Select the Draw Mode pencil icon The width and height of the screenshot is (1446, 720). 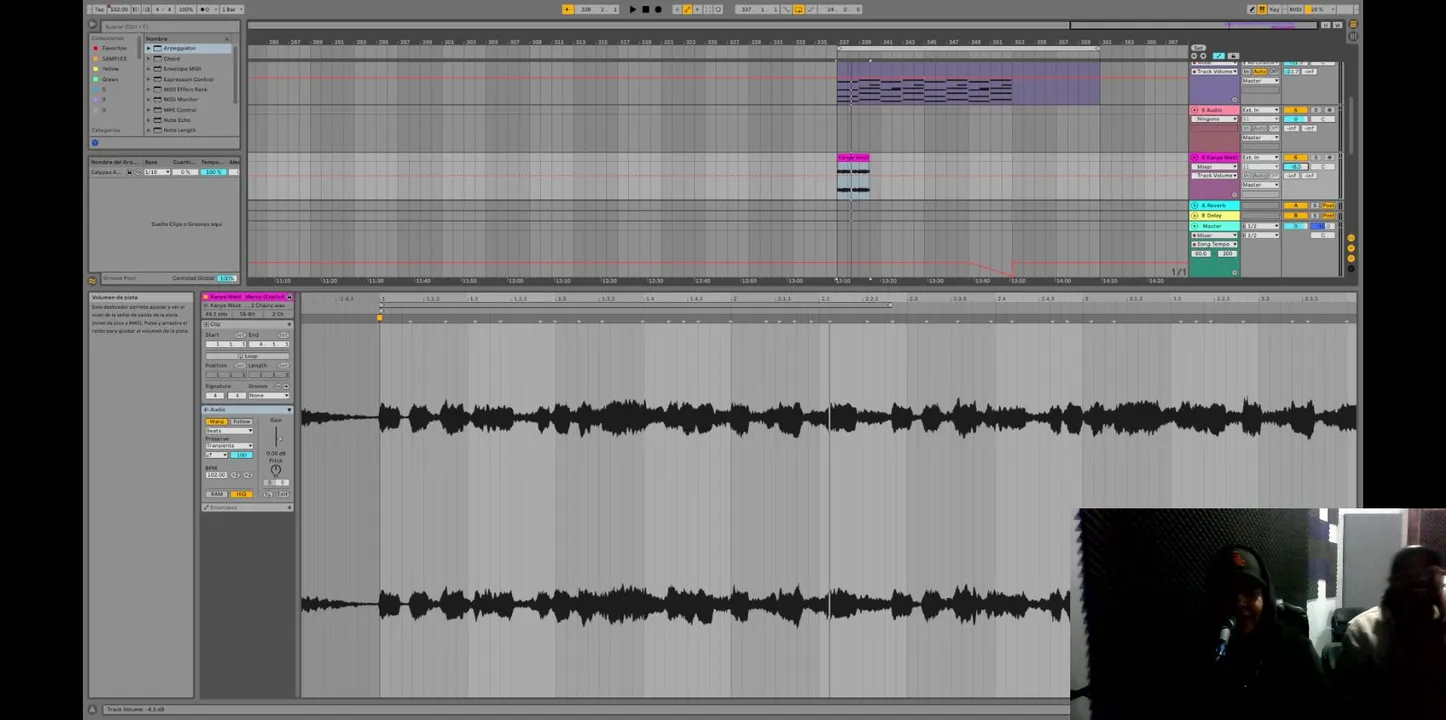[1251, 9]
